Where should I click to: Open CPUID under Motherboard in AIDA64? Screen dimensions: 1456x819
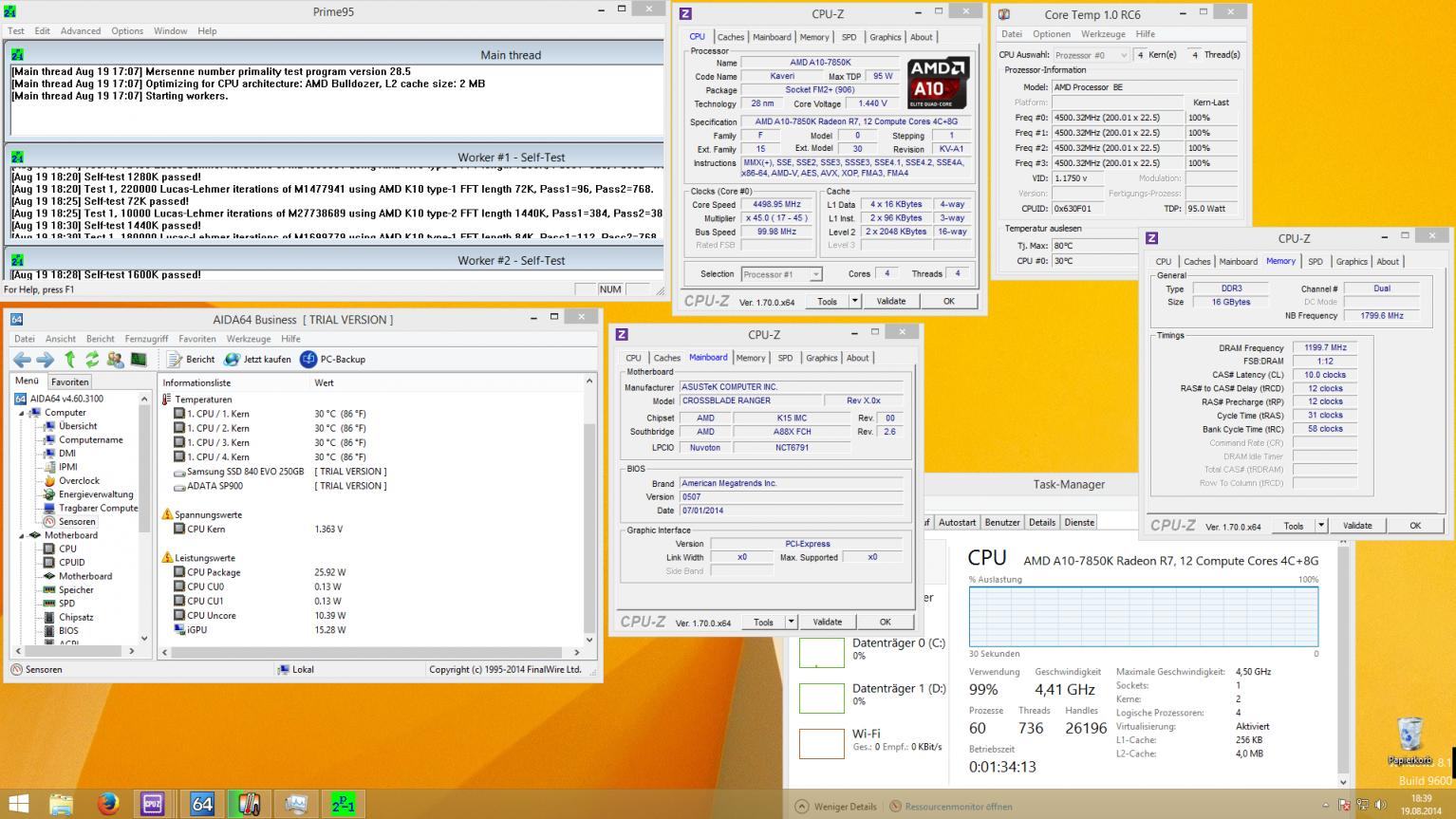click(72, 563)
